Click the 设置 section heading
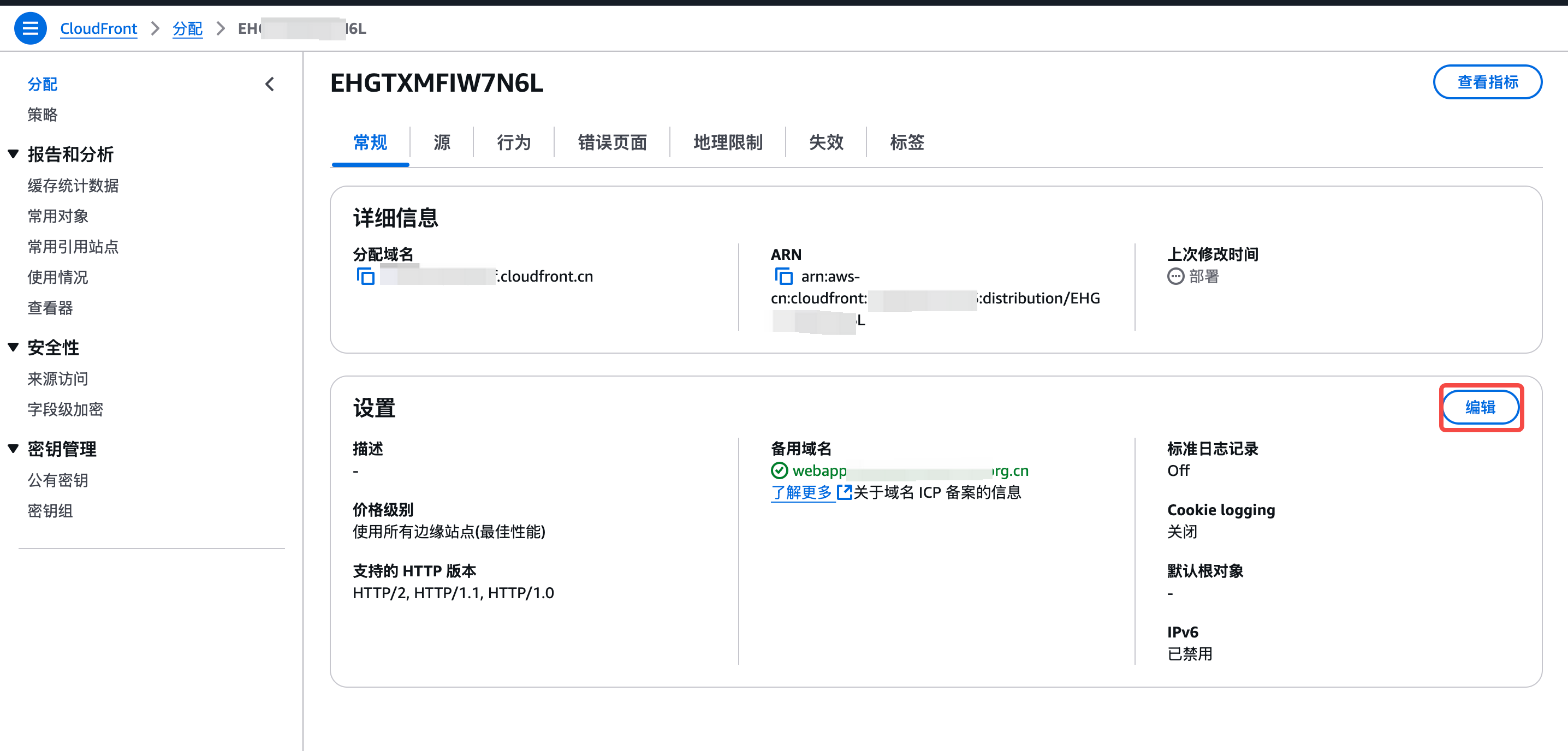The width and height of the screenshot is (1568, 751). click(x=374, y=408)
